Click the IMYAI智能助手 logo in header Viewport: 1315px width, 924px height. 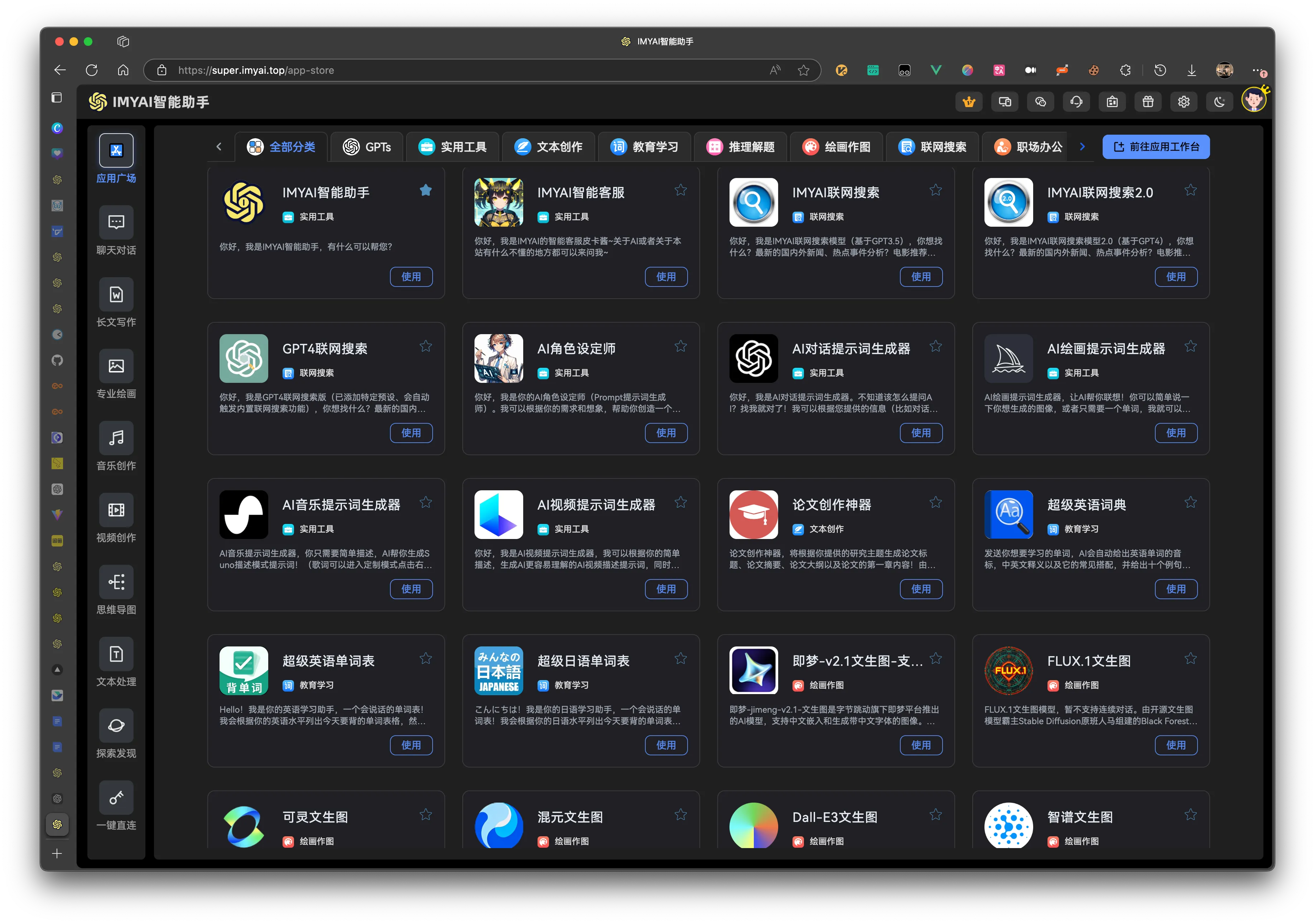click(x=149, y=102)
